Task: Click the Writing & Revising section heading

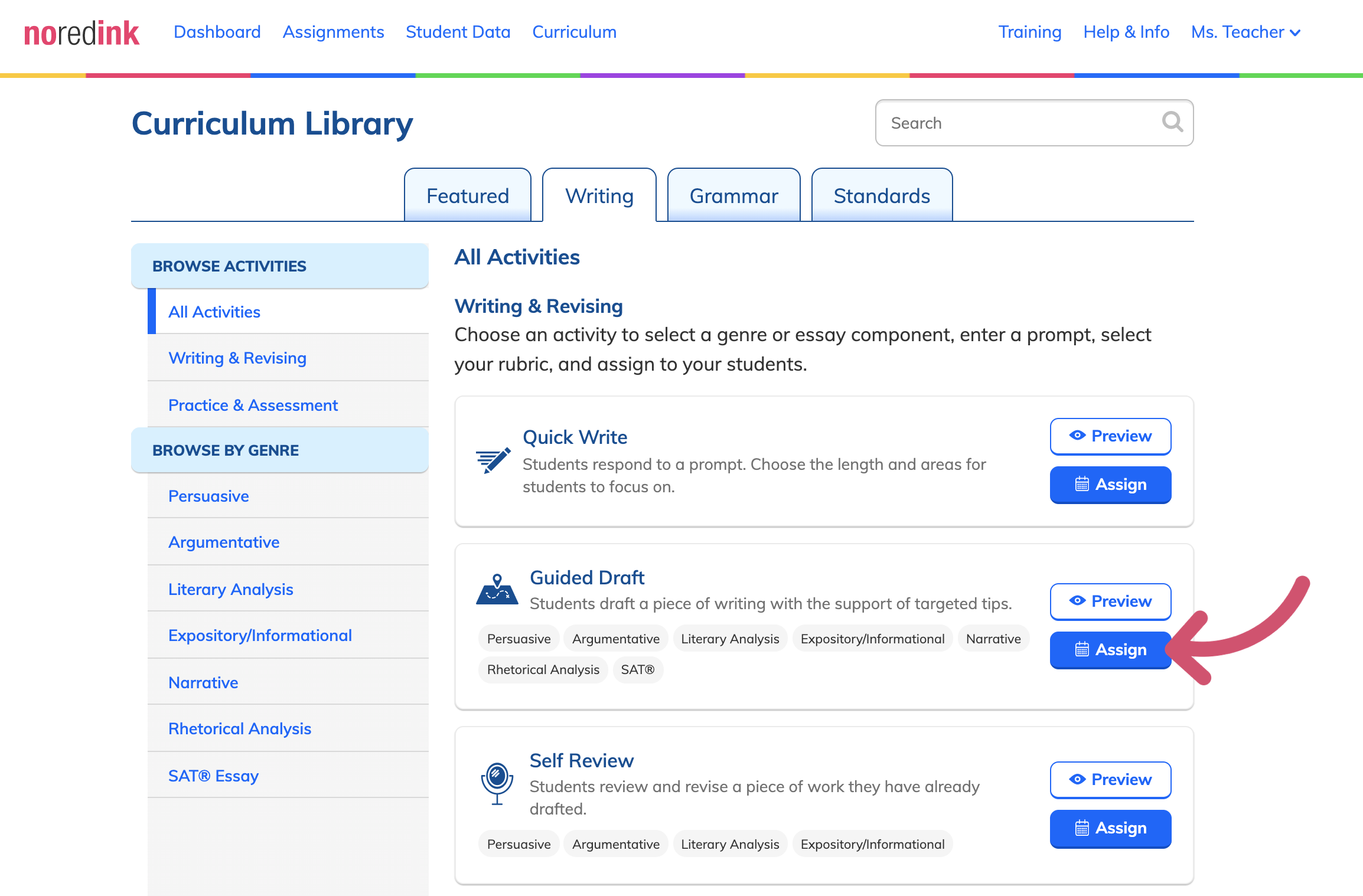Action: (x=539, y=306)
